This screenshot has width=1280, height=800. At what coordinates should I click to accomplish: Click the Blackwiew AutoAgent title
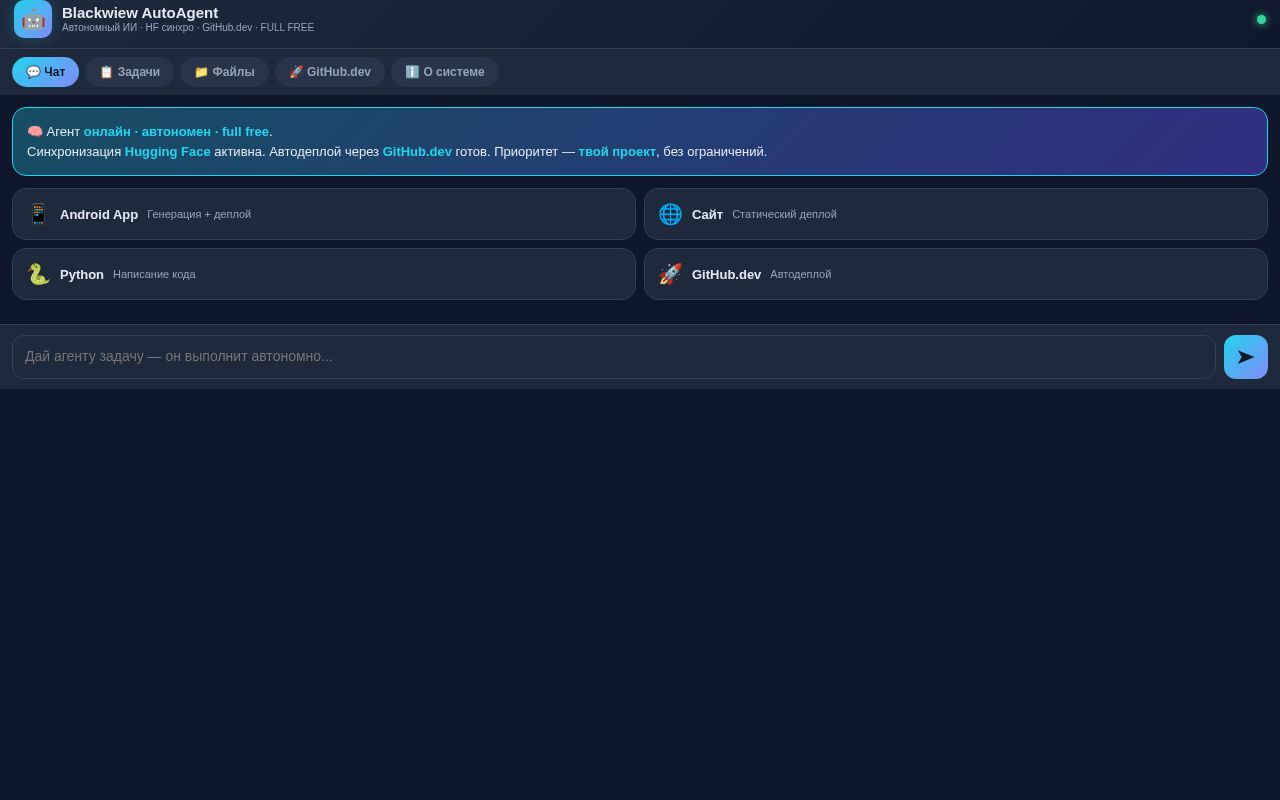click(140, 13)
